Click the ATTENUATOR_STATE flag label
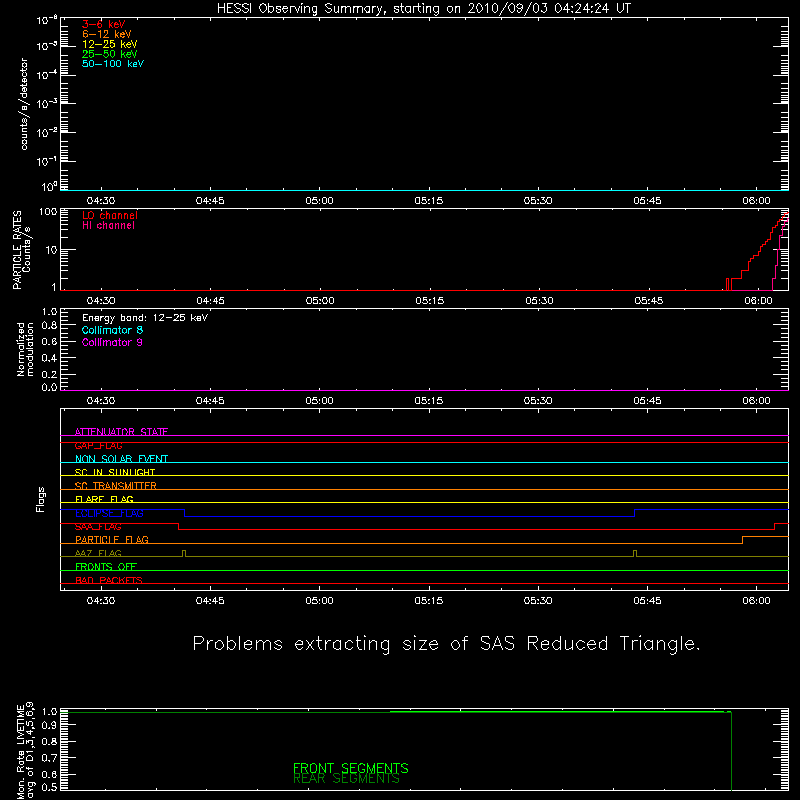 (x=121, y=432)
